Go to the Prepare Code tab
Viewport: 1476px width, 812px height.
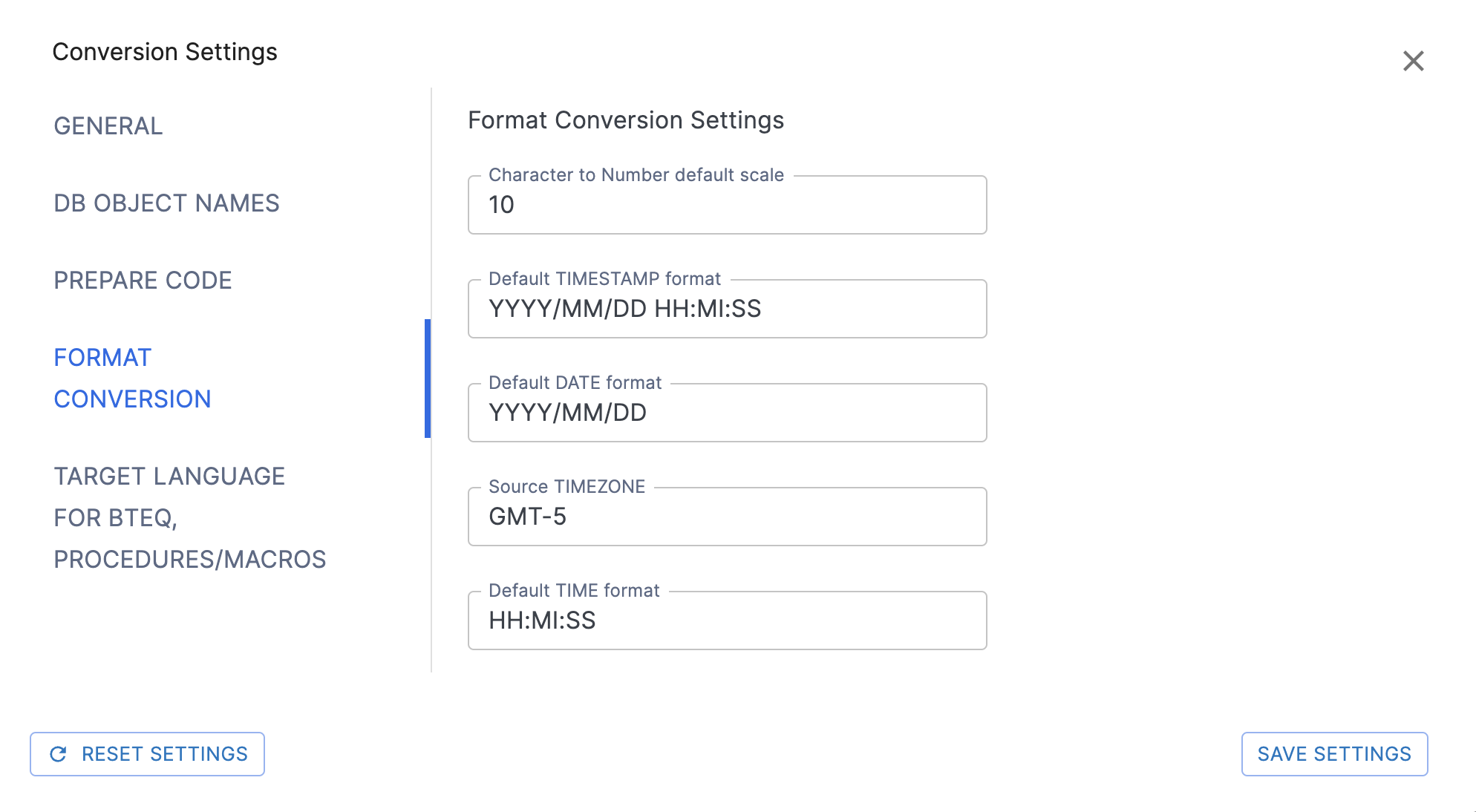click(143, 281)
